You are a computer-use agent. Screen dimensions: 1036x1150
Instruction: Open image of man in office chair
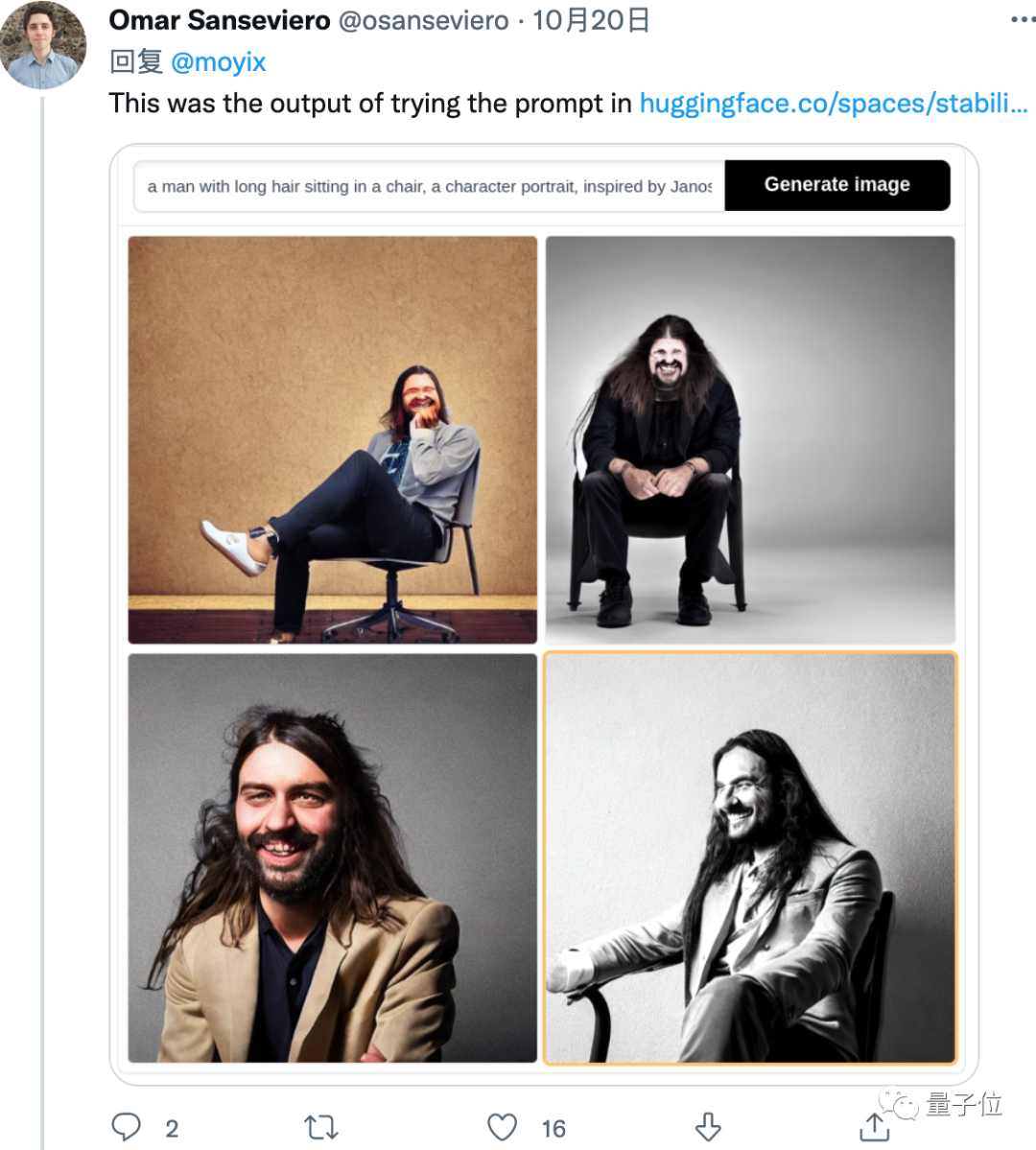coord(332,439)
